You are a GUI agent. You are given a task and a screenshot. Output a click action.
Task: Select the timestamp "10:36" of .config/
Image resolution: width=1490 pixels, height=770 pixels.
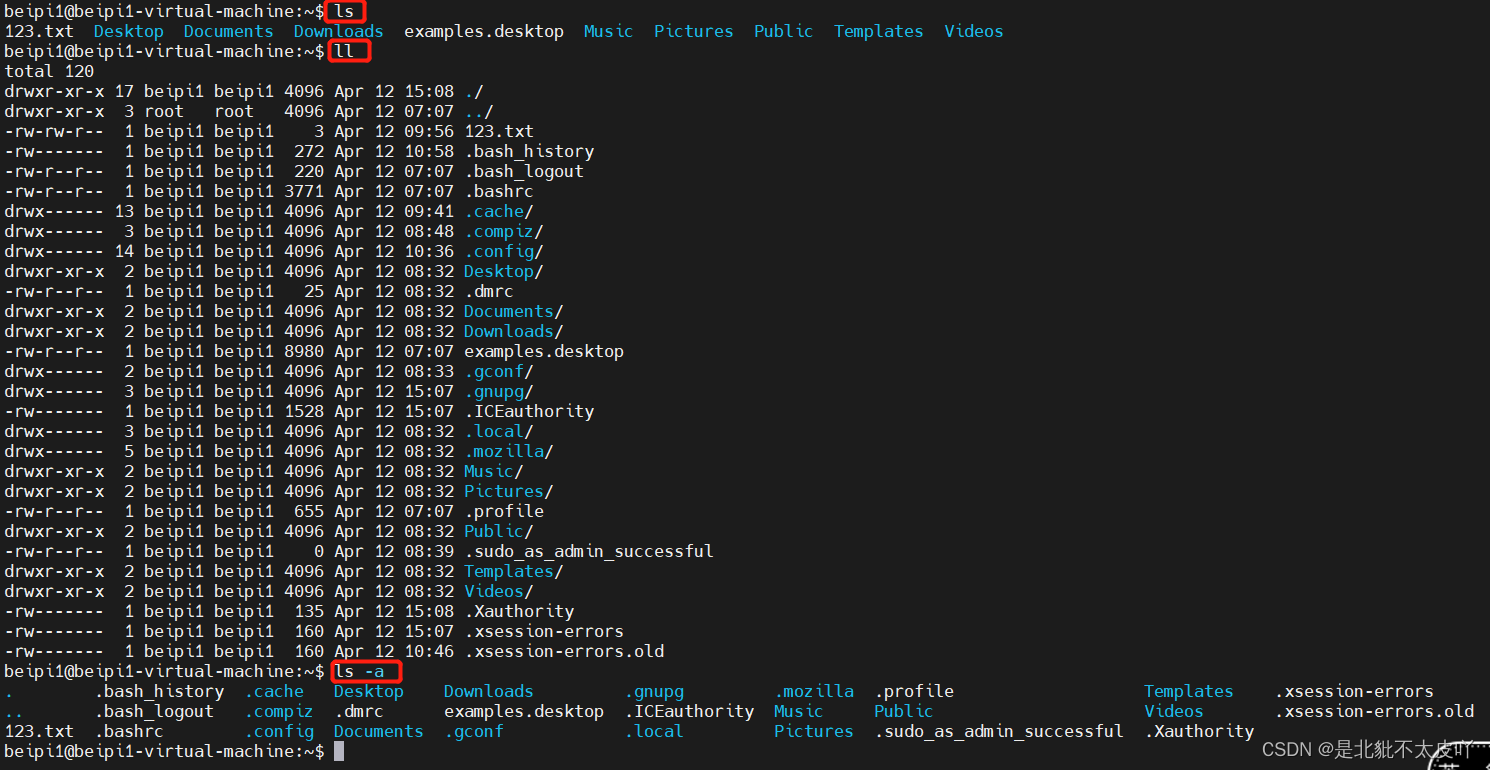429,251
